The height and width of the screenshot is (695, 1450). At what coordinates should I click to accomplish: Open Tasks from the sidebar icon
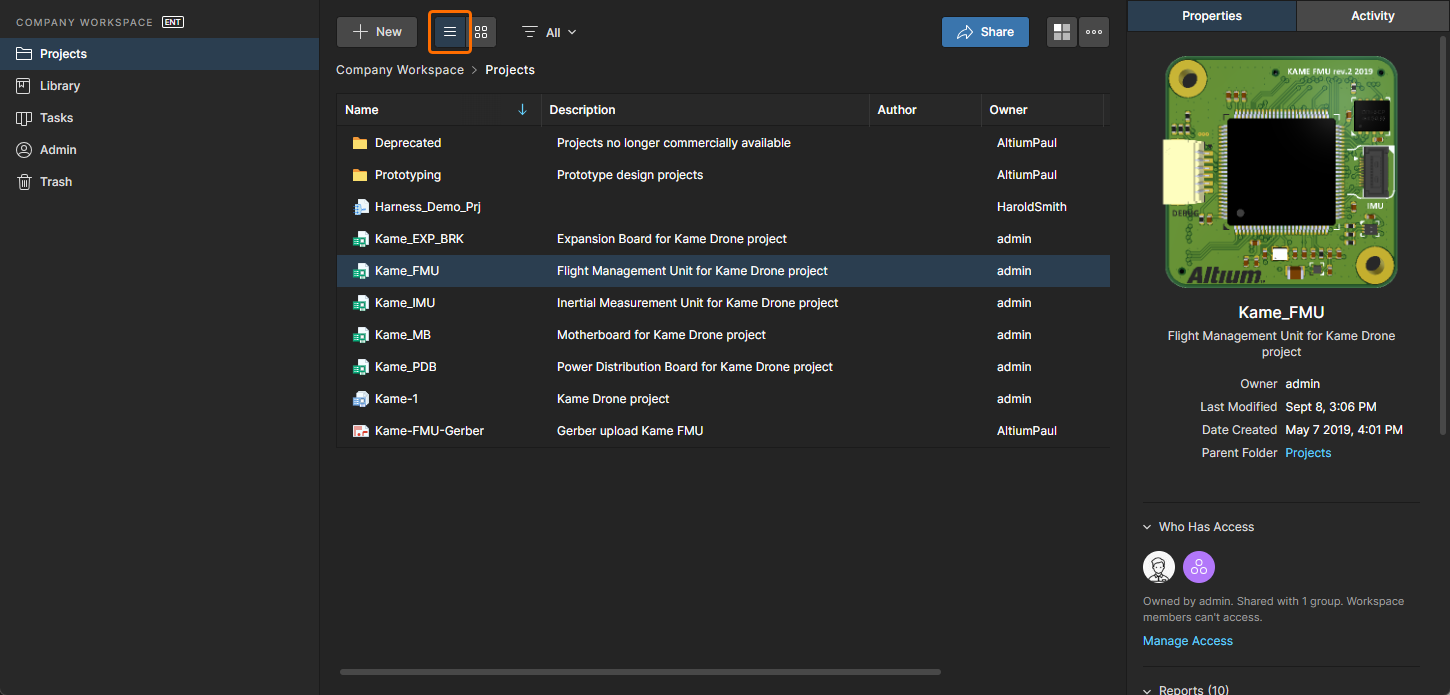point(24,118)
